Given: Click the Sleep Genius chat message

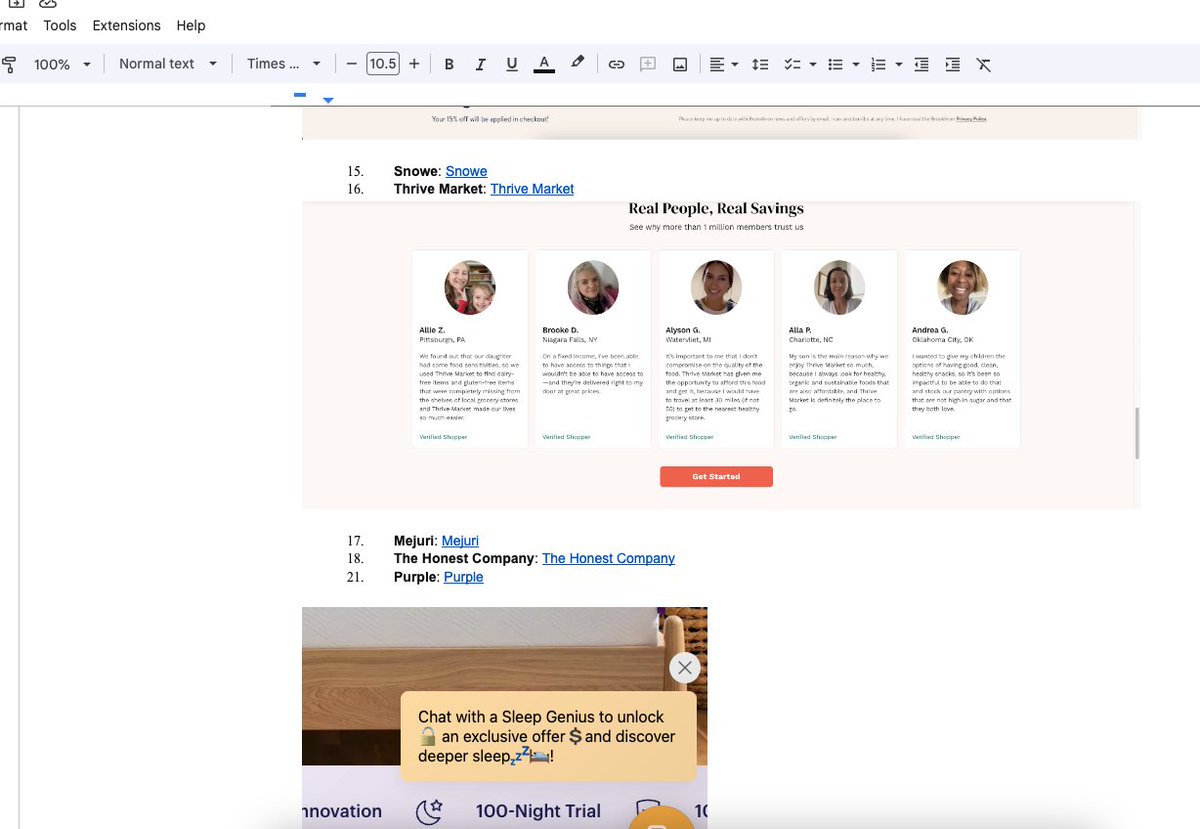Looking at the screenshot, I should tap(548, 737).
